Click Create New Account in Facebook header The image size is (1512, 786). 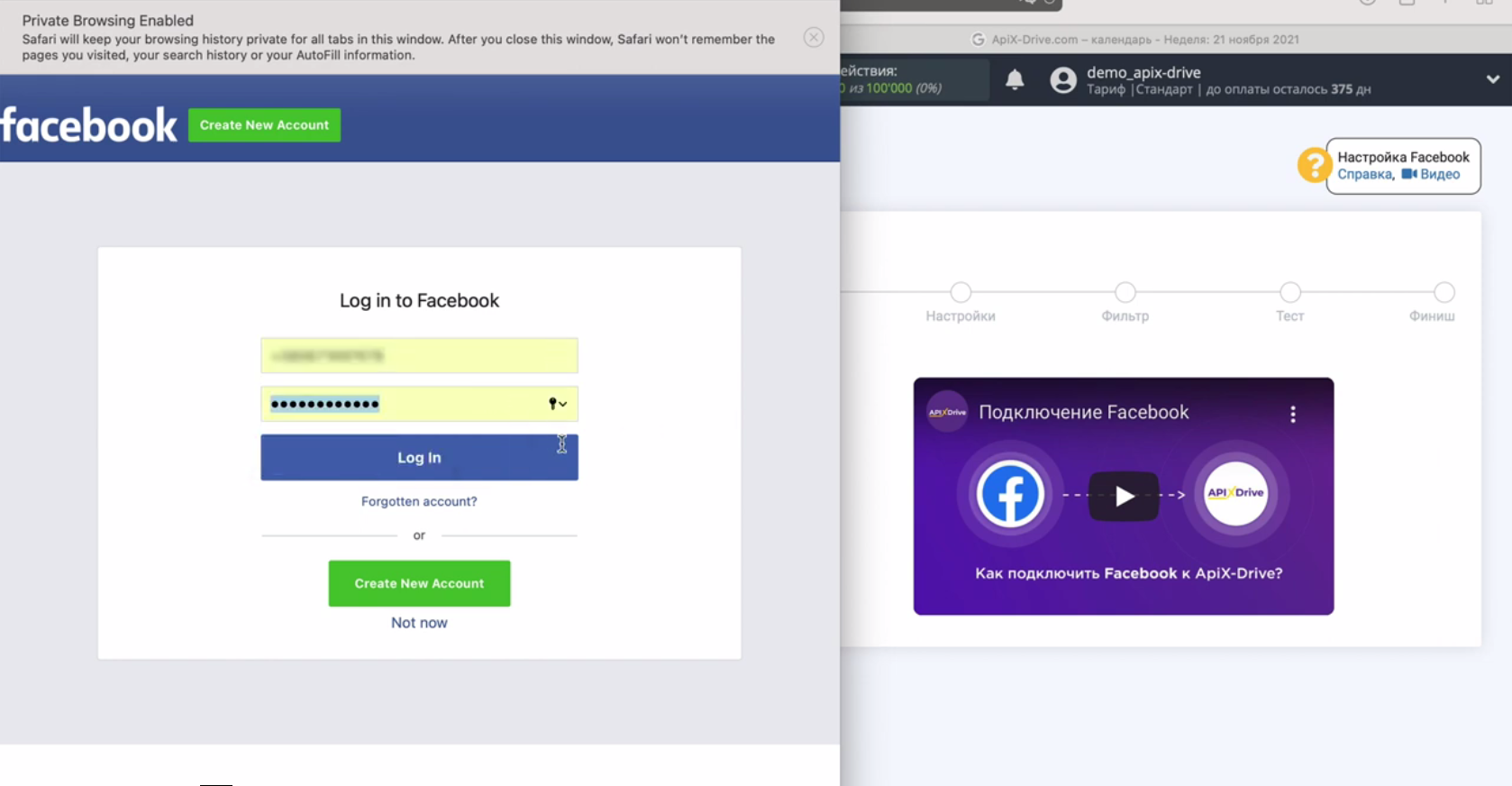(264, 125)
